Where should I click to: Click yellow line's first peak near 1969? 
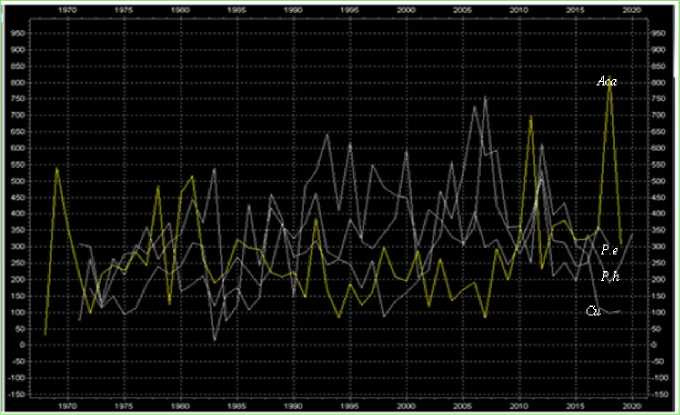point(57,168)
